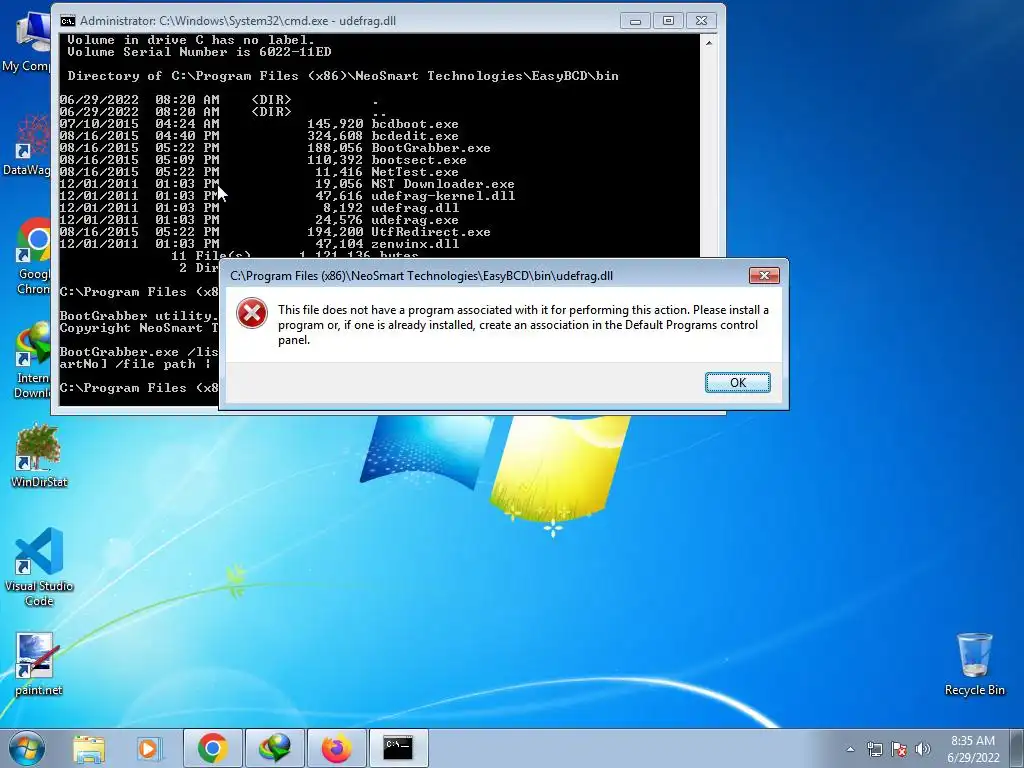The height and width of the screenshot is (768, 1024).
Task: Click the UtfRedirect.exe listing line
Action: [x=275, y=232]
